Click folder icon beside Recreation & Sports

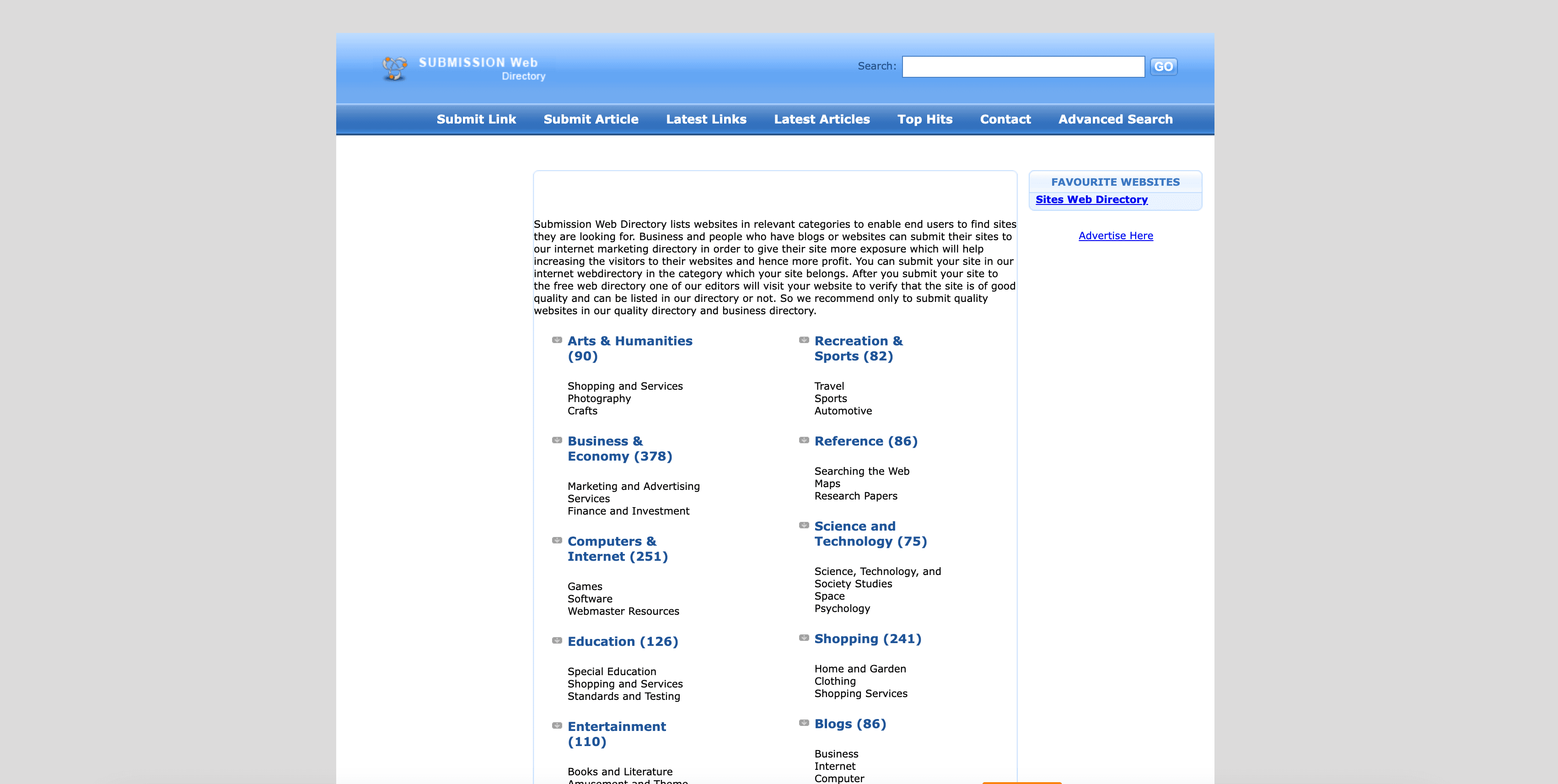tap(804, 340)
